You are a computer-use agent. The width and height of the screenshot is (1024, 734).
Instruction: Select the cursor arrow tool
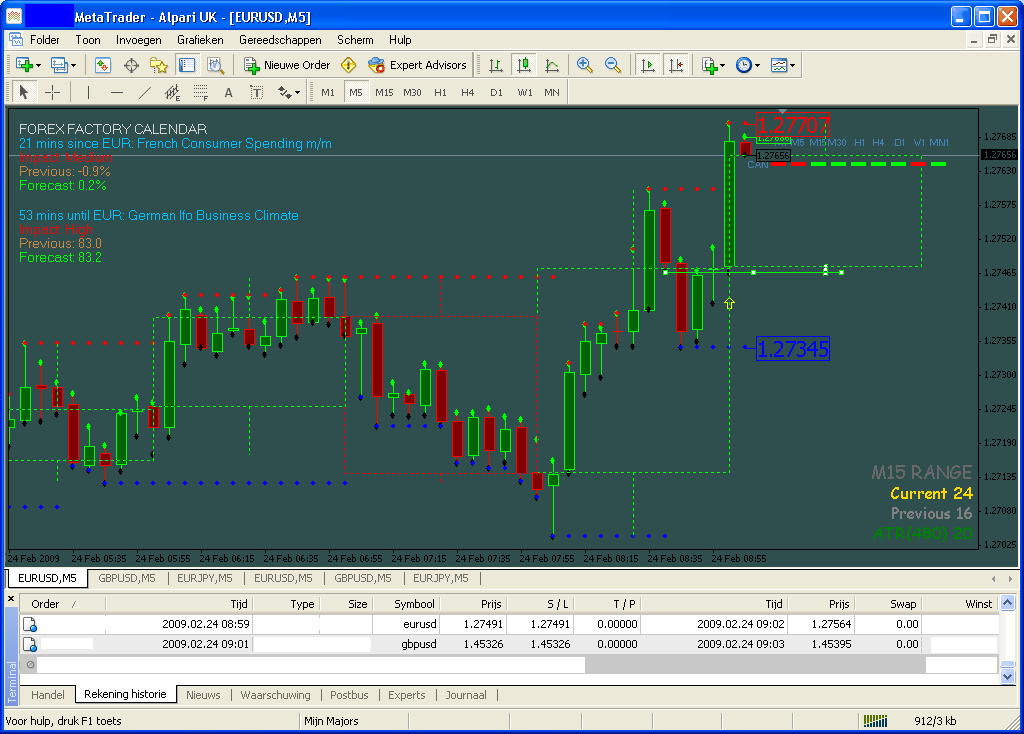[x=24, y=93]
